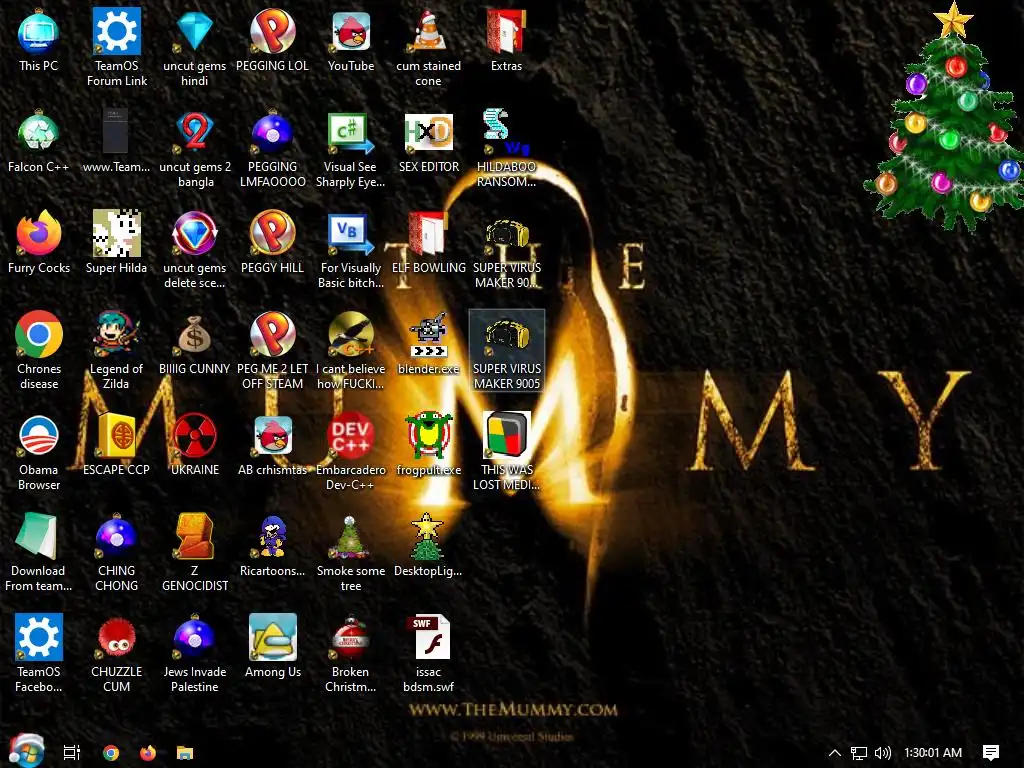This screenshot has width=1024, height=768.
Task: Click the 1:30:01 AM taskbar clock
Action: point(933,753)
